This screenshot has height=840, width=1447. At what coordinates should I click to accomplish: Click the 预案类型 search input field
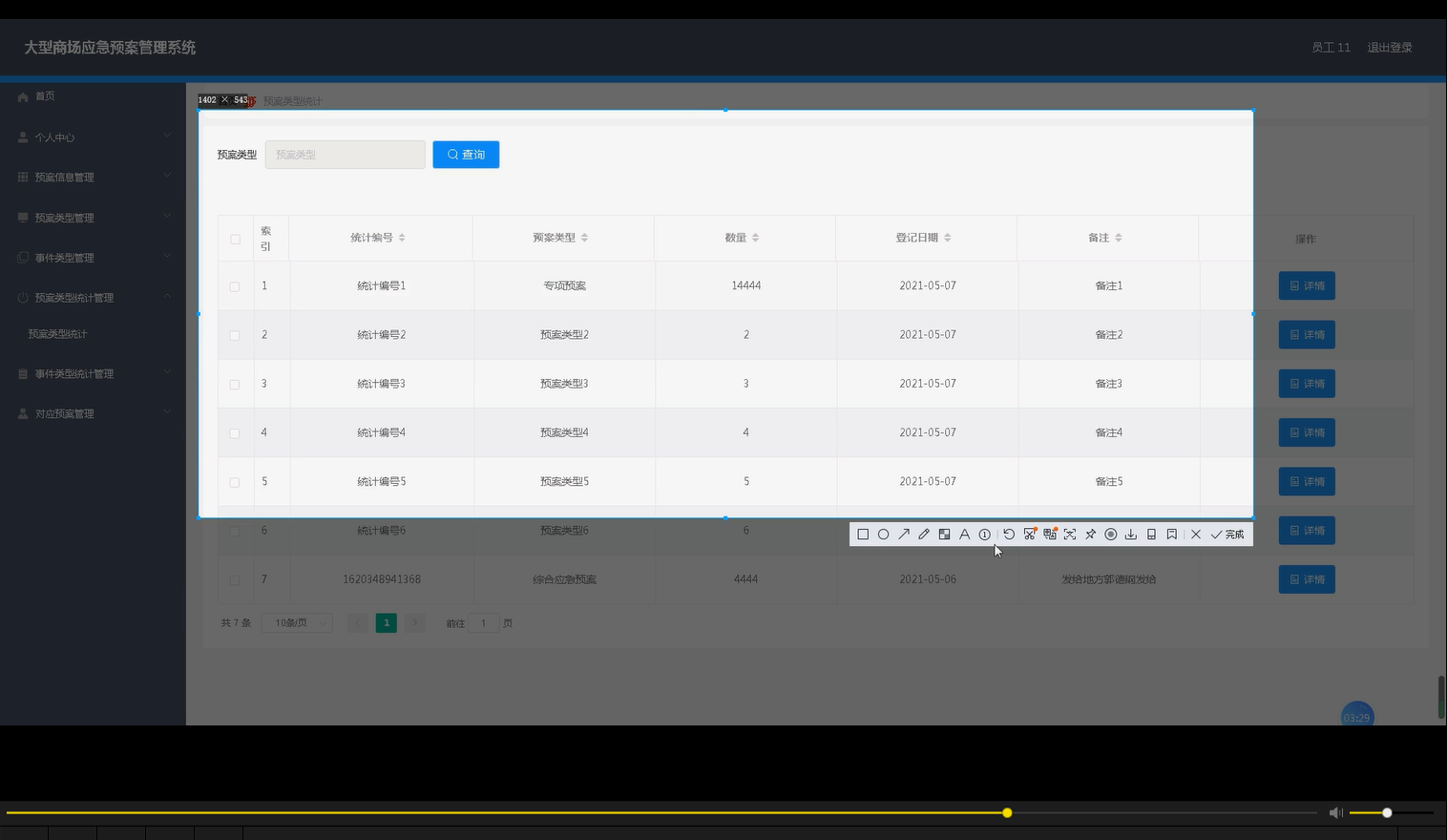(x=345, y=155)
